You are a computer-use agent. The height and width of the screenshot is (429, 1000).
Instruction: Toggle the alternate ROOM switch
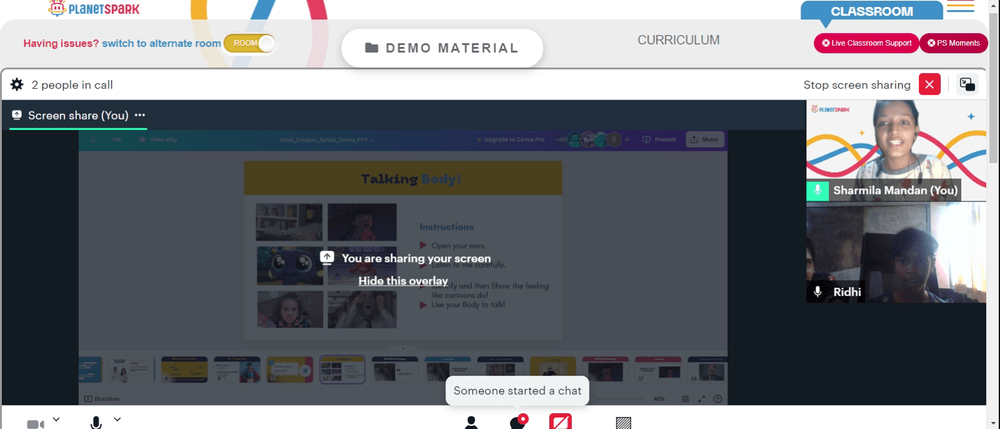click(x=249, y=43)
